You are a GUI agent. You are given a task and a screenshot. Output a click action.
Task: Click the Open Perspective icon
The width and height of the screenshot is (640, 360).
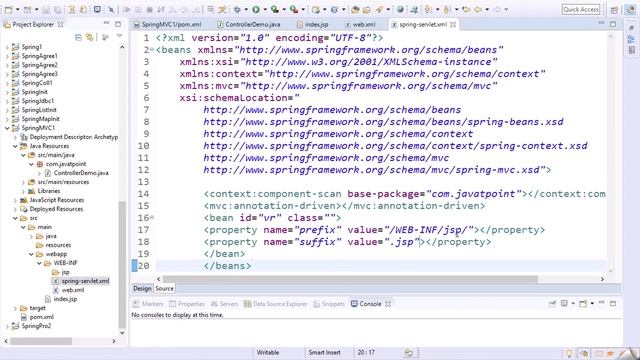[x=614, y=10]
